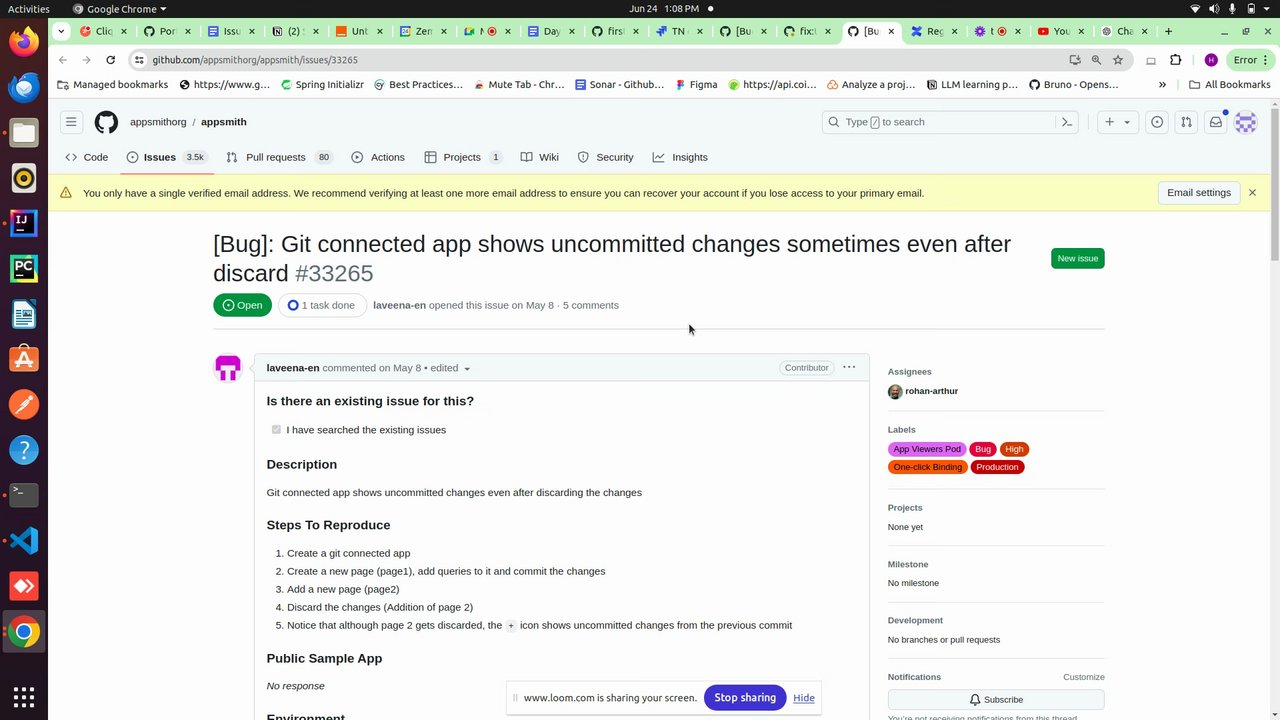Open Postman from the dock

coord(24,404)
